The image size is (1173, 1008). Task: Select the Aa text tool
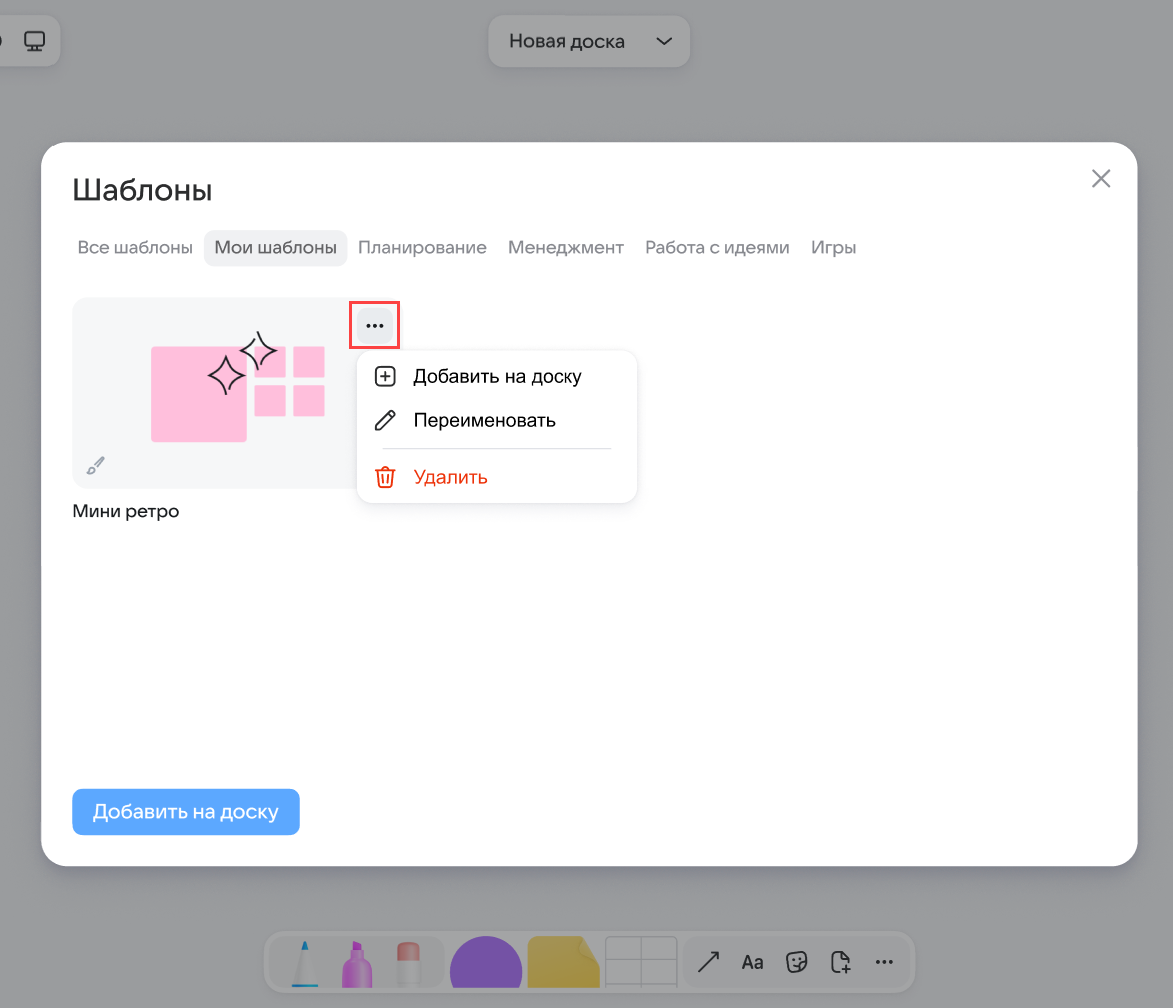[752, 962]
